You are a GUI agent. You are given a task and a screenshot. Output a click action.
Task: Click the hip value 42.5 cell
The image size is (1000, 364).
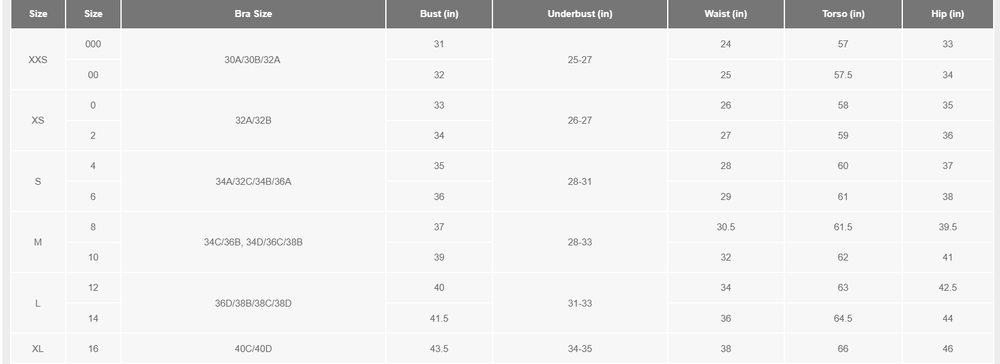point(948,288)
